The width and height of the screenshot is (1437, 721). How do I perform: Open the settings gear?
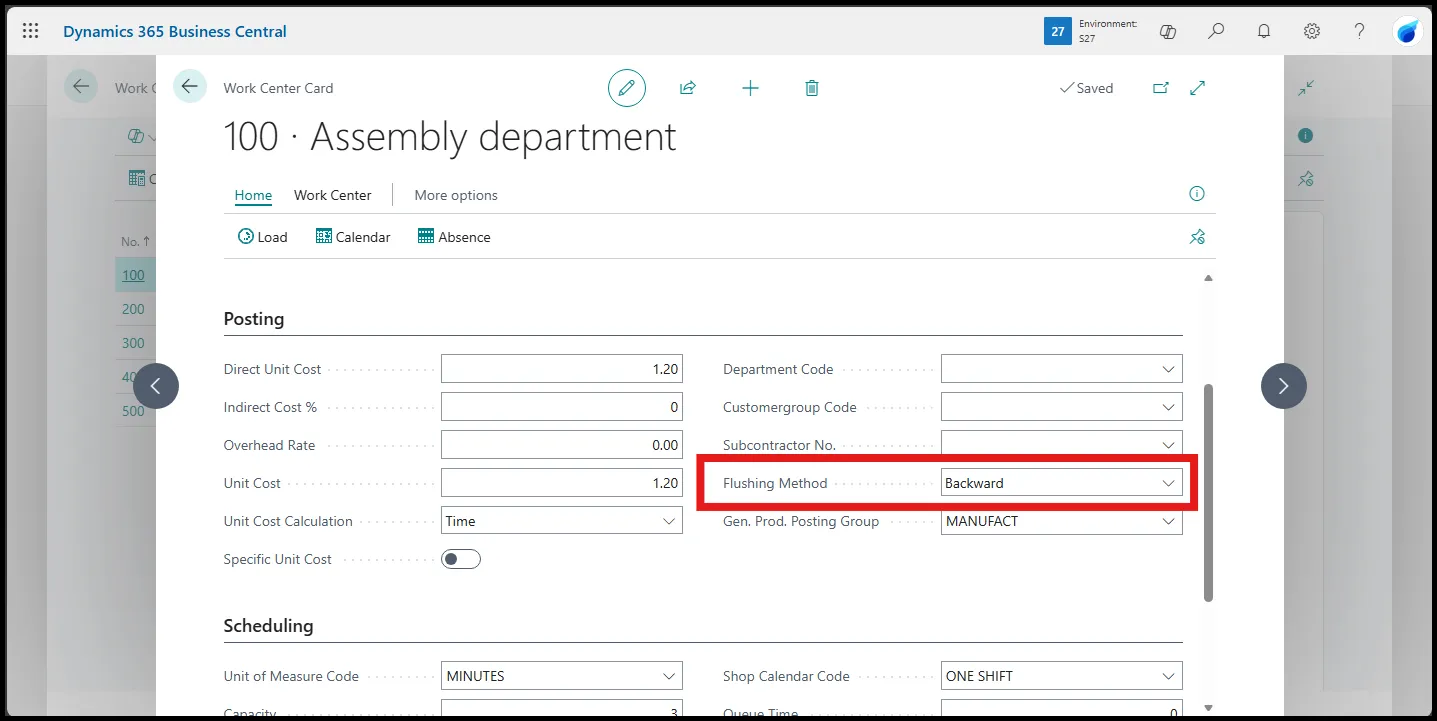(1312, 31)
